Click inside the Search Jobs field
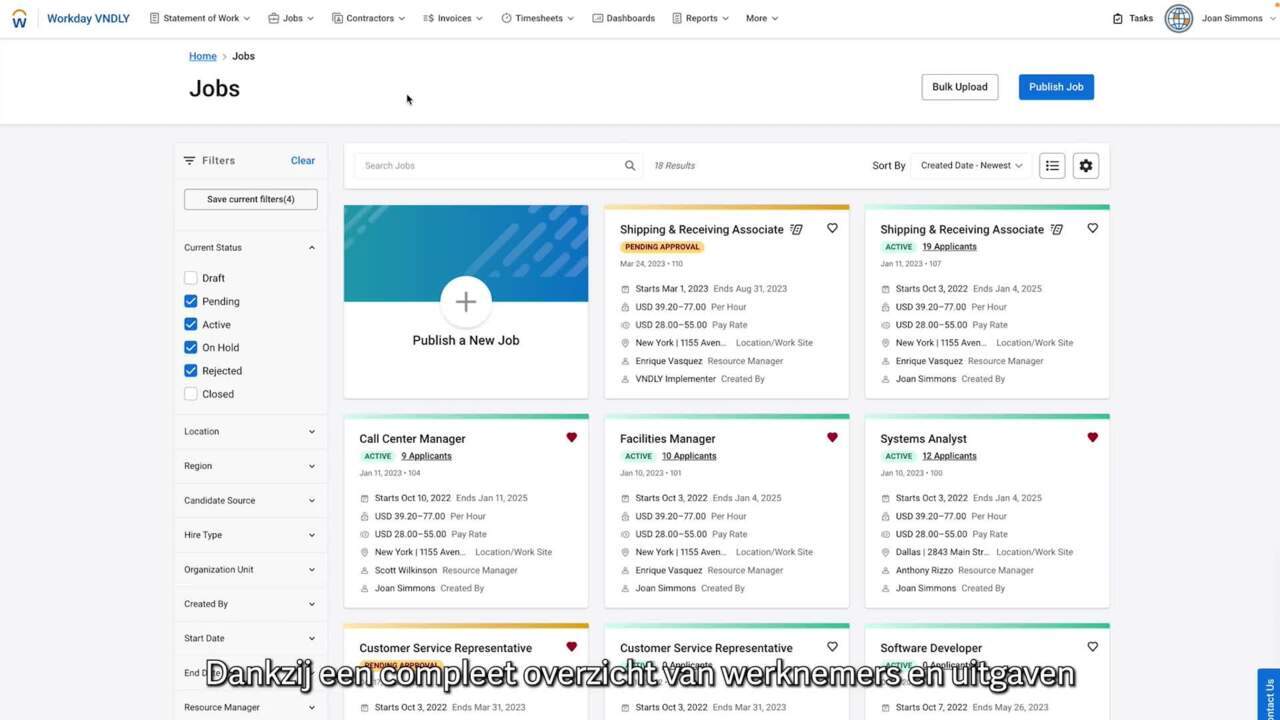The height and width of the screenshot is (720, 1280). (x=490, y=165)
